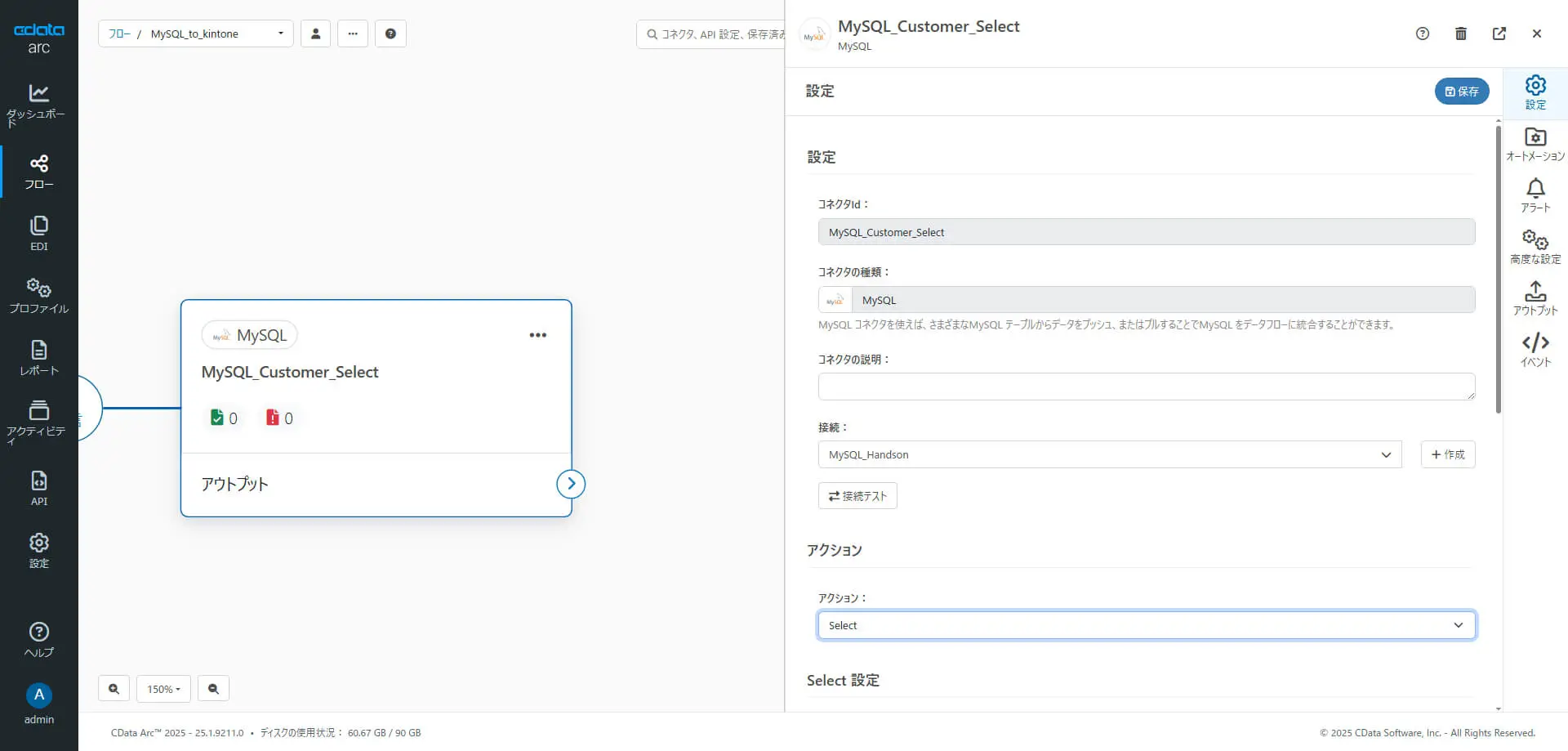1568x751 pixels.
Task: Open the Action dropdown showing Select
Action: pyautogui.click(x=1146, y=625)
